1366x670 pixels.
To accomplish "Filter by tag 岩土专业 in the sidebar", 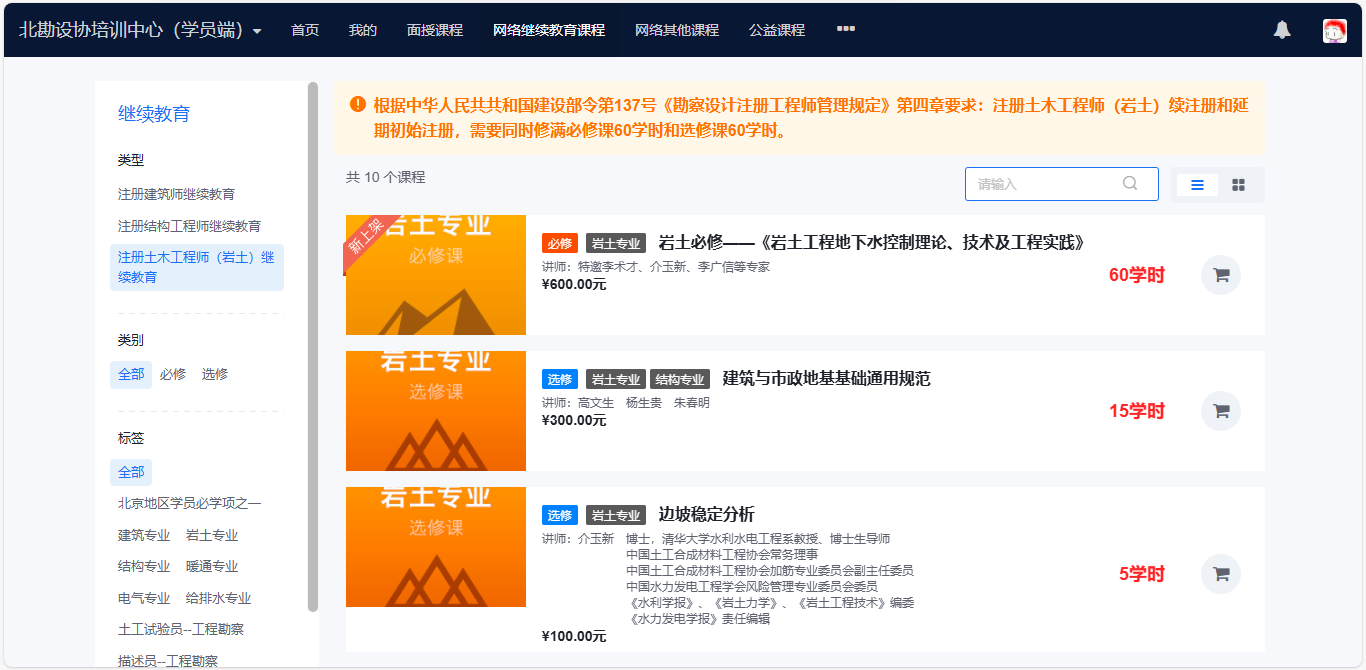I will coord(212,535).
